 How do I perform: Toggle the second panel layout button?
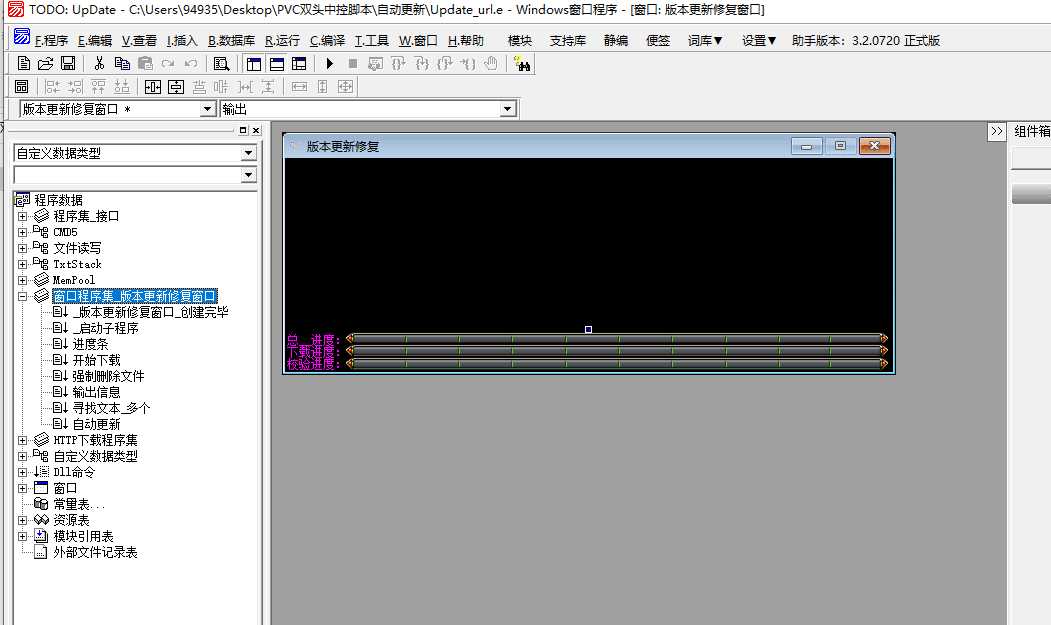pos(276,63)
